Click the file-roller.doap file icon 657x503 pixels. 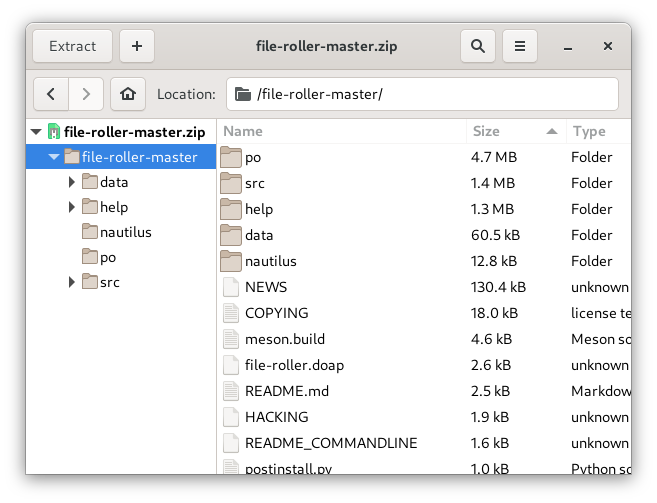point(231,365)
